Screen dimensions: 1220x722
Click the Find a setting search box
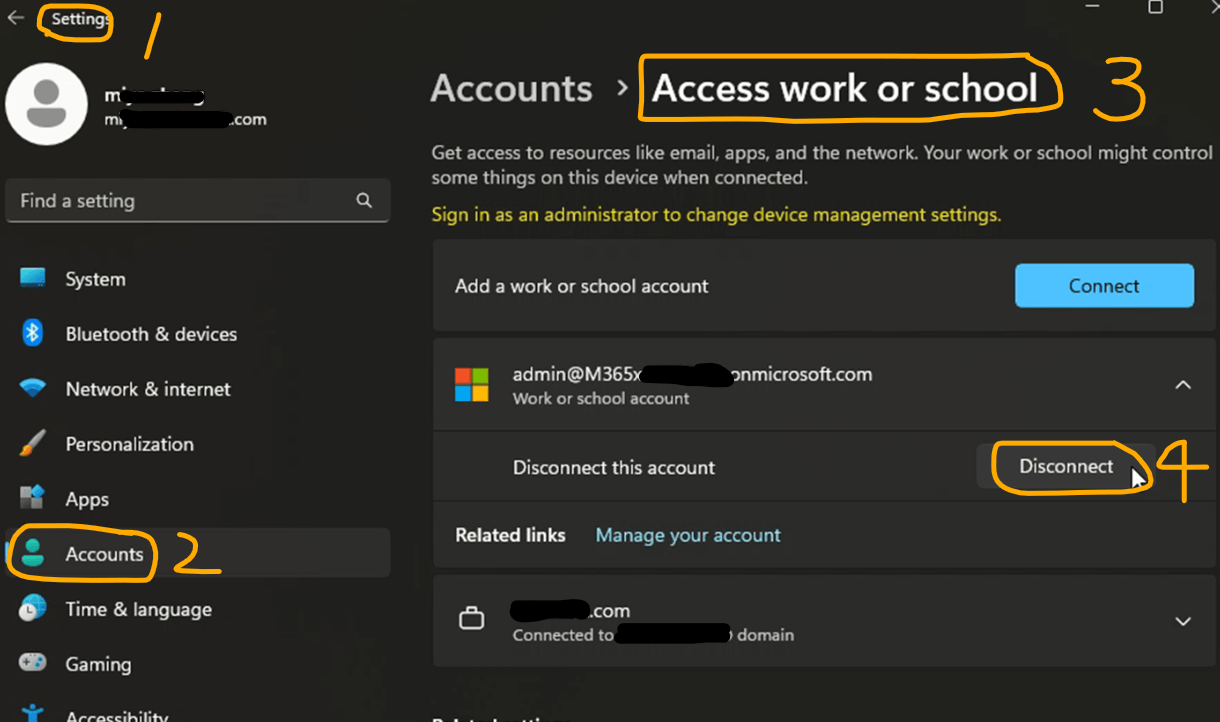pos(198,201)
